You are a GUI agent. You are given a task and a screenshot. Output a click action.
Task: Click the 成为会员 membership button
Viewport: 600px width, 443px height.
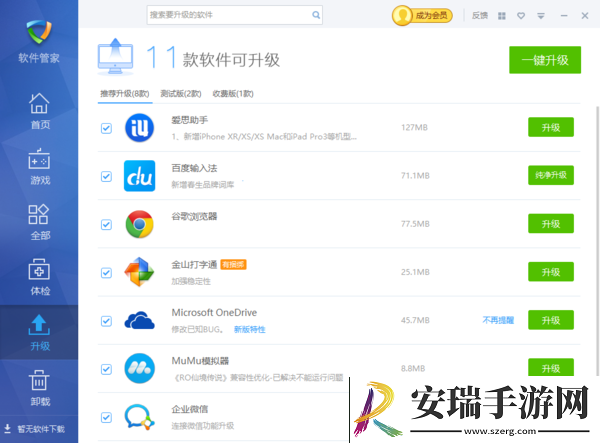click(x=422, y=16)
